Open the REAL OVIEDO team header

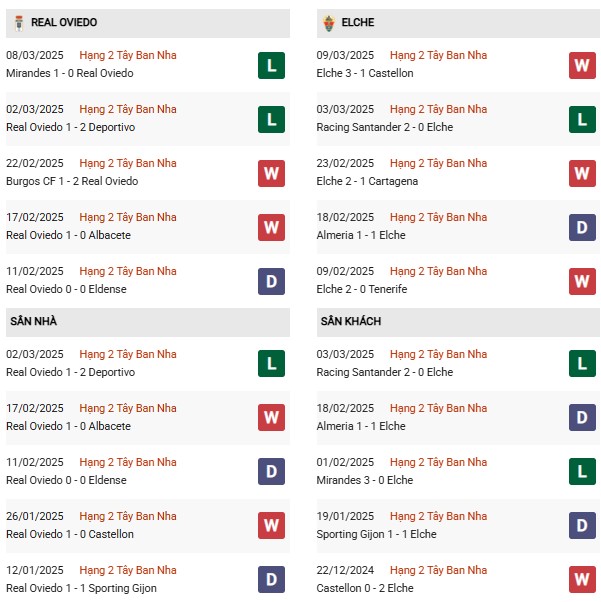point(148,23)
